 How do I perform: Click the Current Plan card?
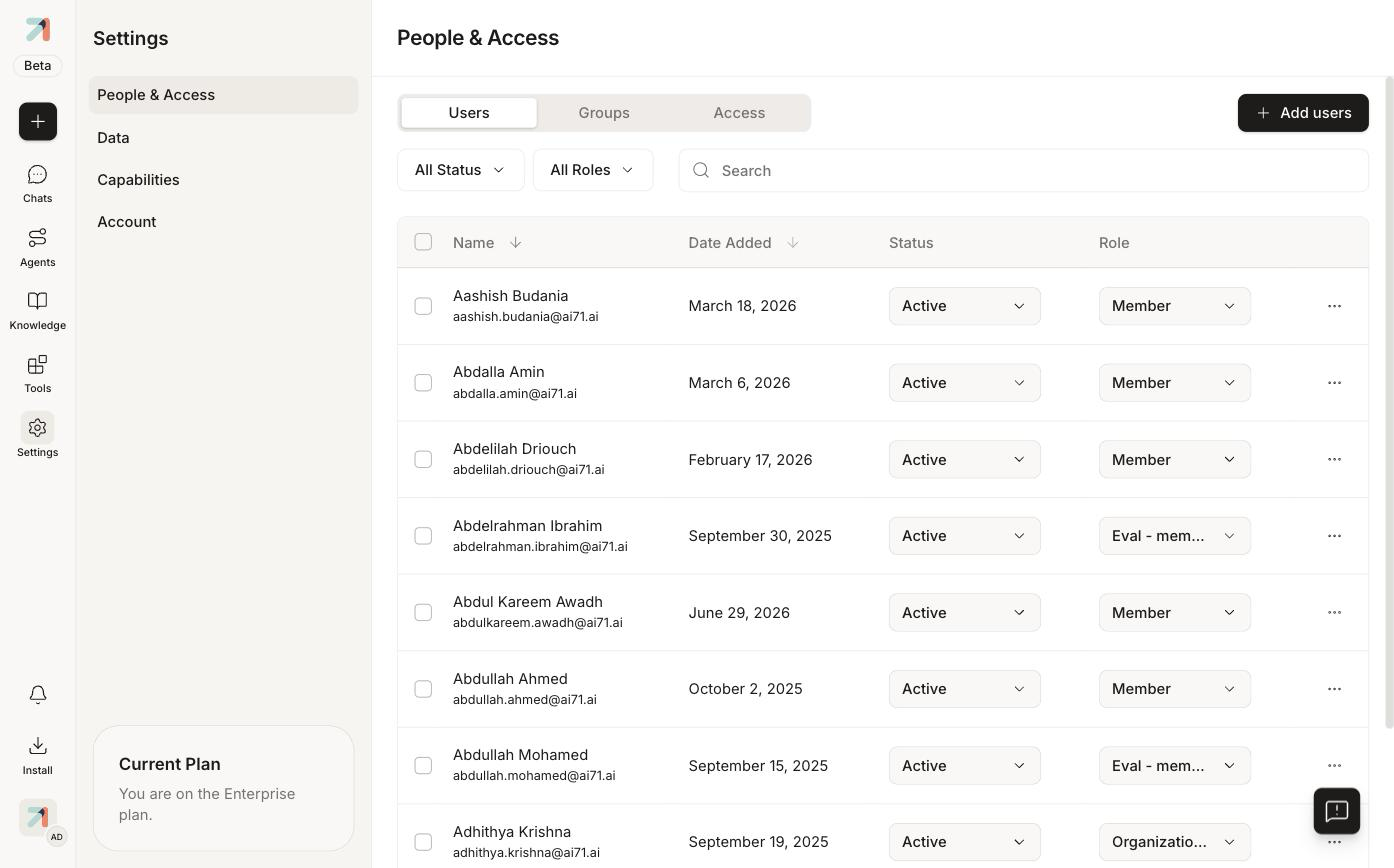[223, 788]
